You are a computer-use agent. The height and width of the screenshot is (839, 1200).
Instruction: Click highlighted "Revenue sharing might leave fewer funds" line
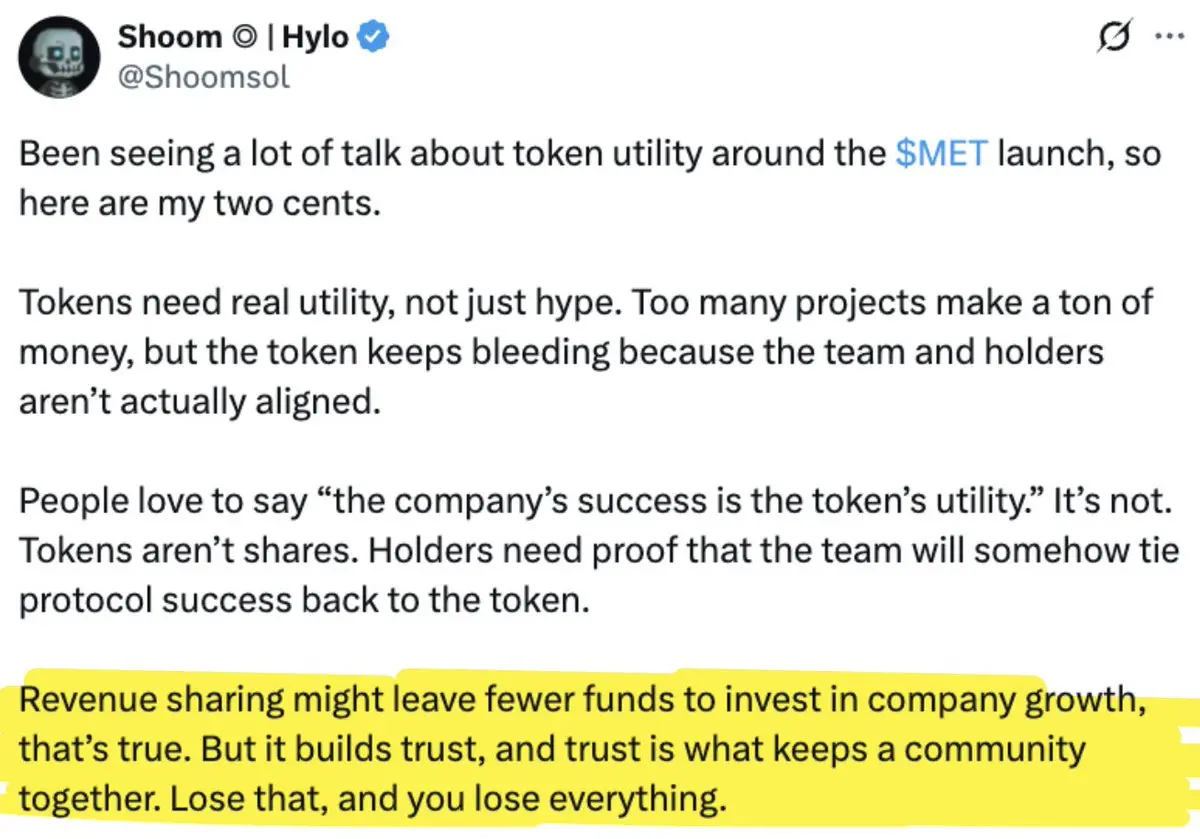pyautogui.click(x=582, y=700)
